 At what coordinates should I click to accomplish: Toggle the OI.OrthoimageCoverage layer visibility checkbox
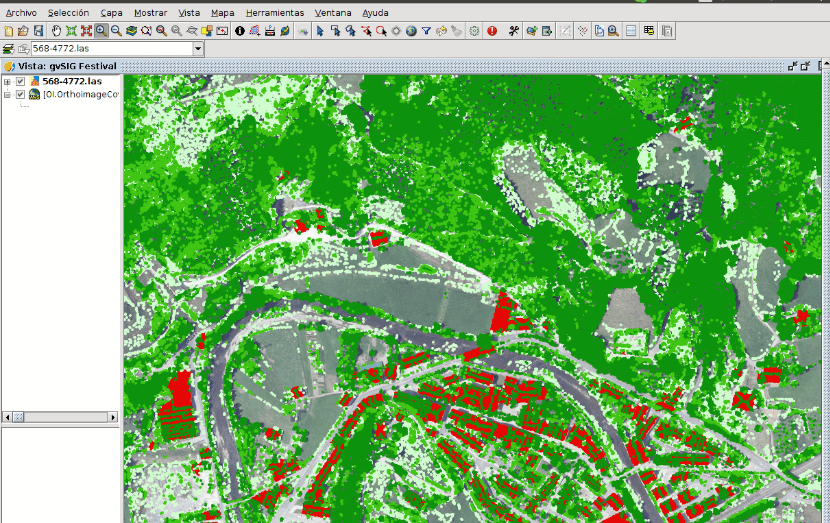(20, 94)
